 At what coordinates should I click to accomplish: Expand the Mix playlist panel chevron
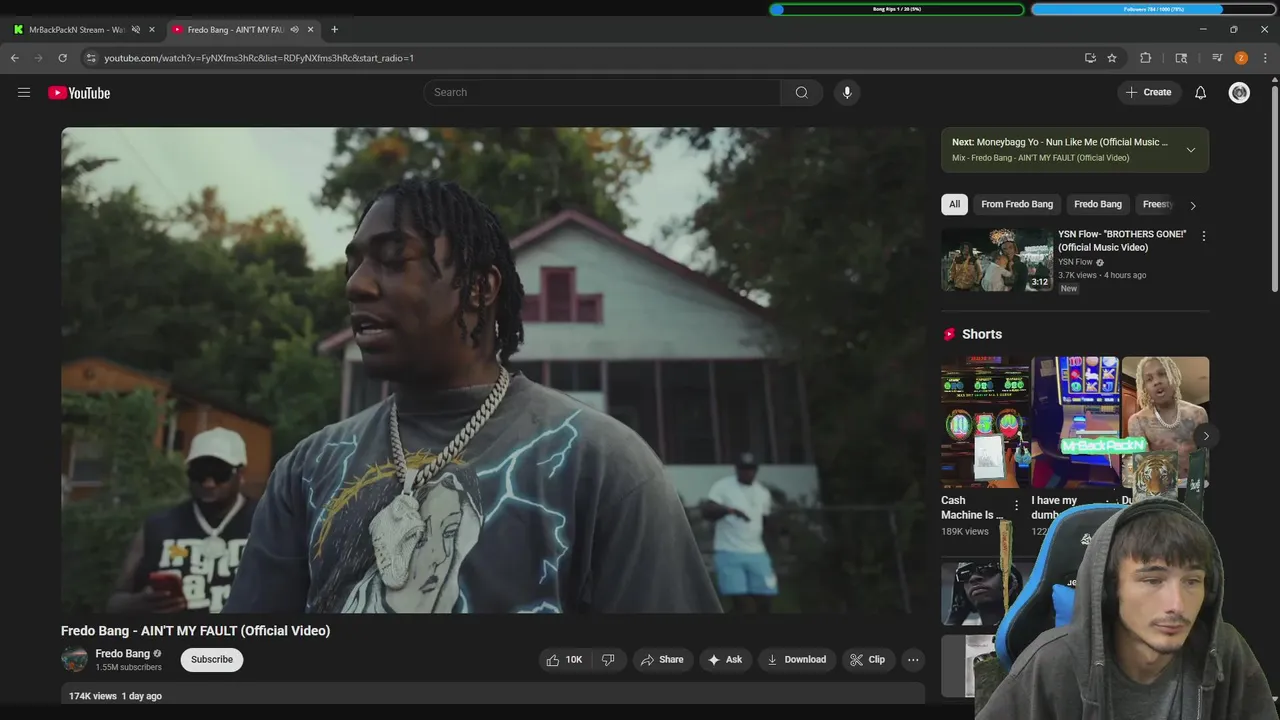click(1190, 150)
